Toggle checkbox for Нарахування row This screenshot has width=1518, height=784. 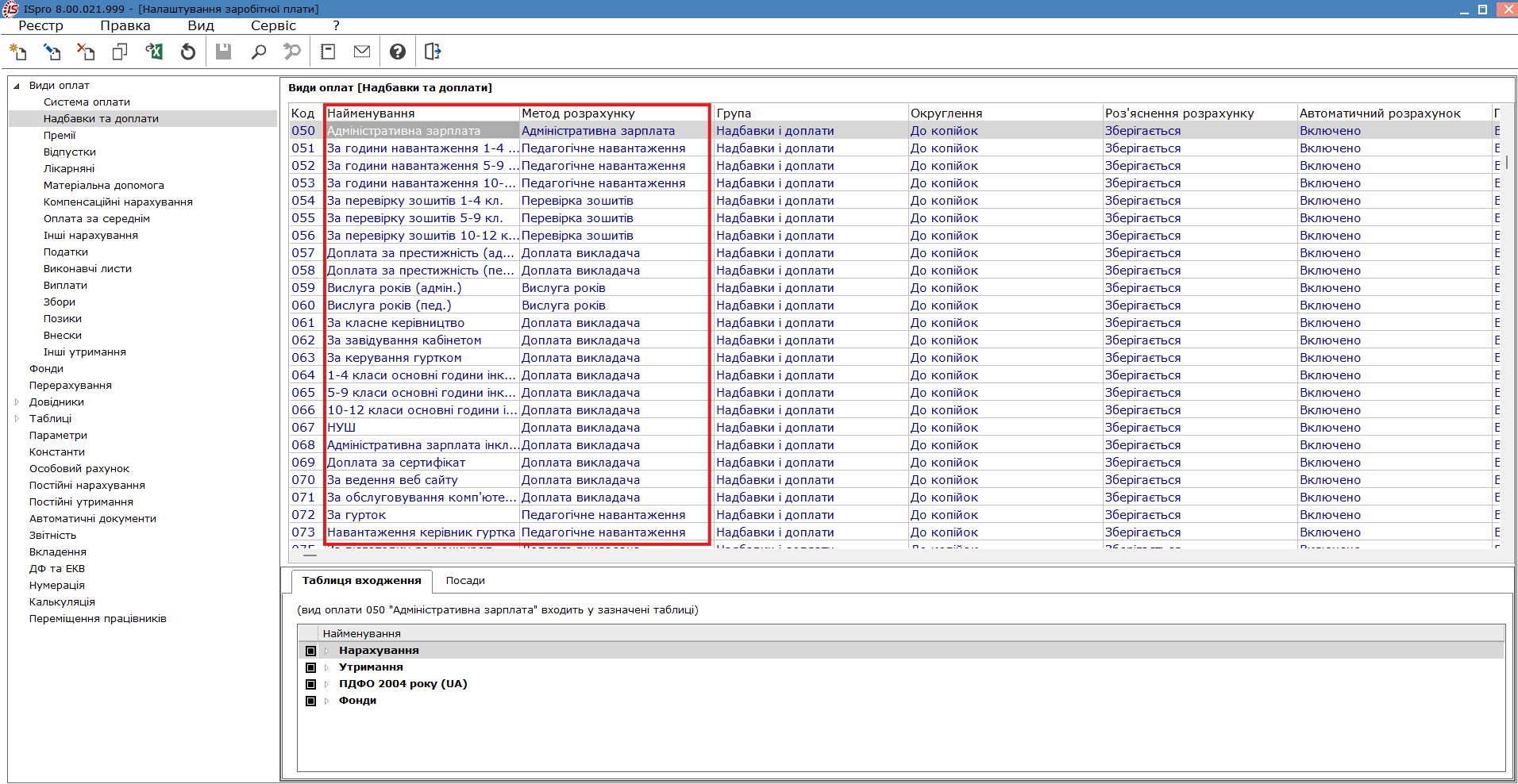[x=311, y=651]
